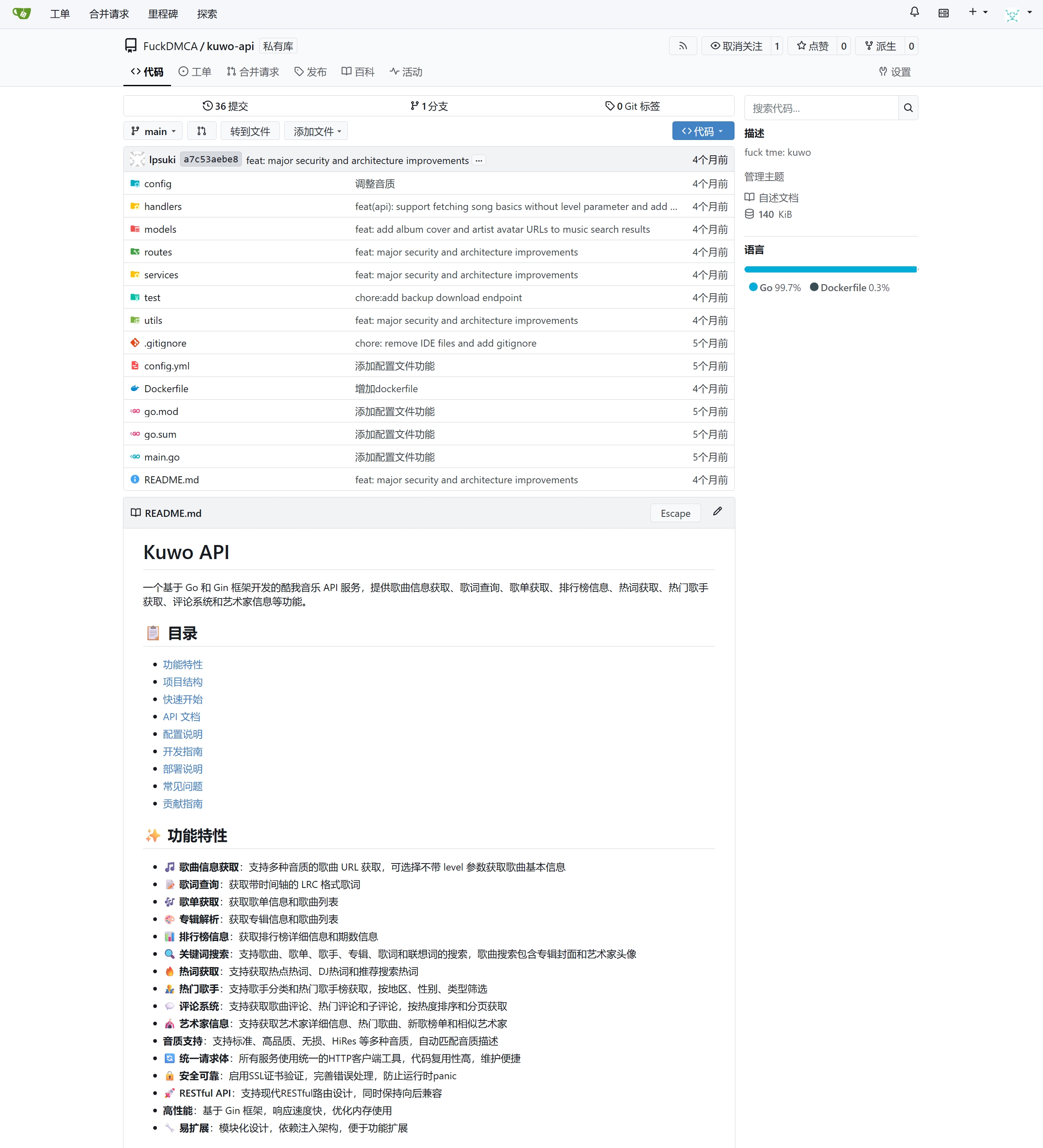The width and height of the screenshot is (1043, 1148).
Task: Star the repository with the 点赞 button
Action: pos(812,46)
